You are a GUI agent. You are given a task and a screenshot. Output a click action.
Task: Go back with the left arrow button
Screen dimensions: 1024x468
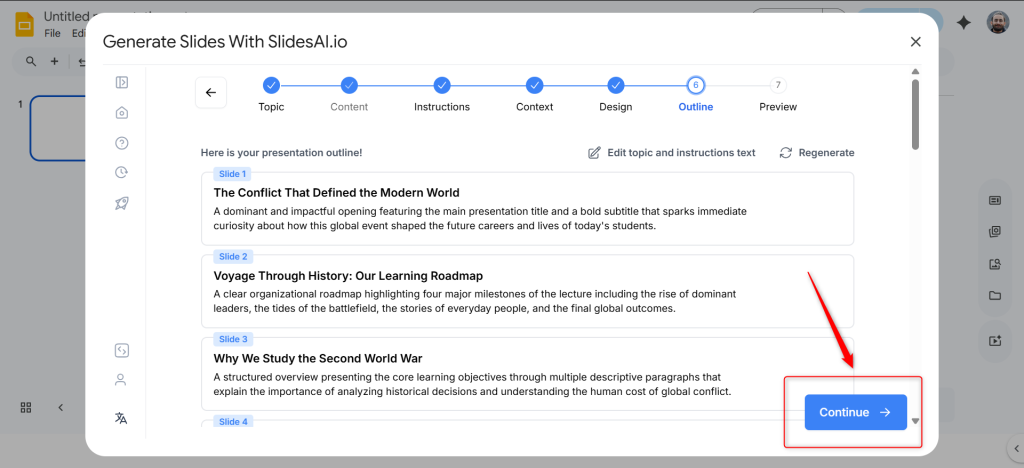coord(210,93)
